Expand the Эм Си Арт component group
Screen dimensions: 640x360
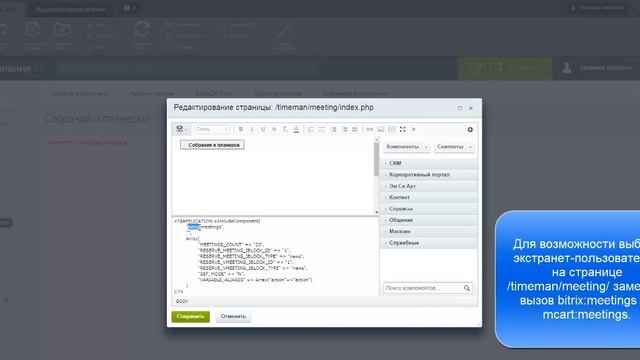pyautogui.click(x=429, y=186)
